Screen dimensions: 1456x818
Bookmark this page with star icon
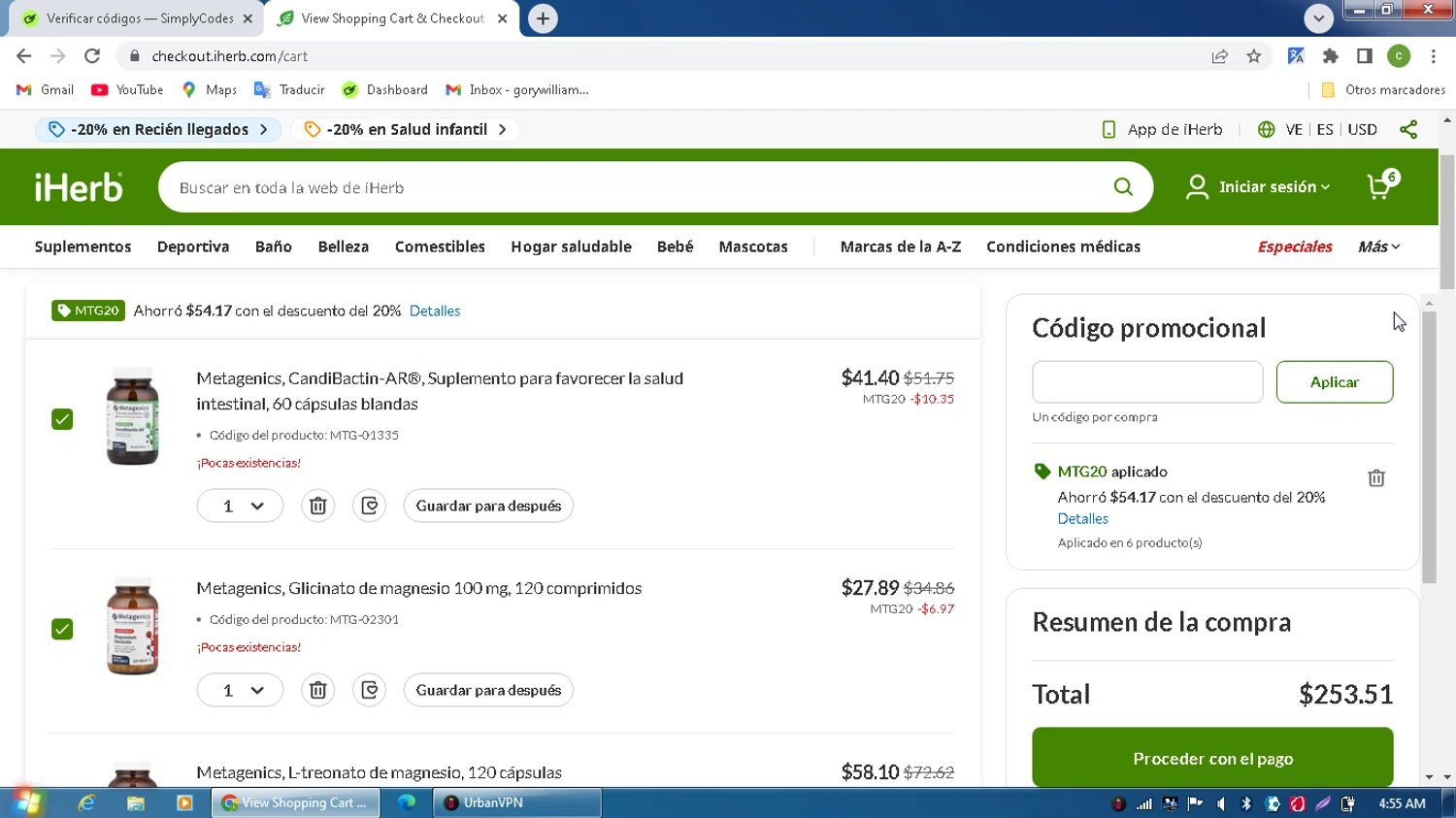pos(1254,56)
